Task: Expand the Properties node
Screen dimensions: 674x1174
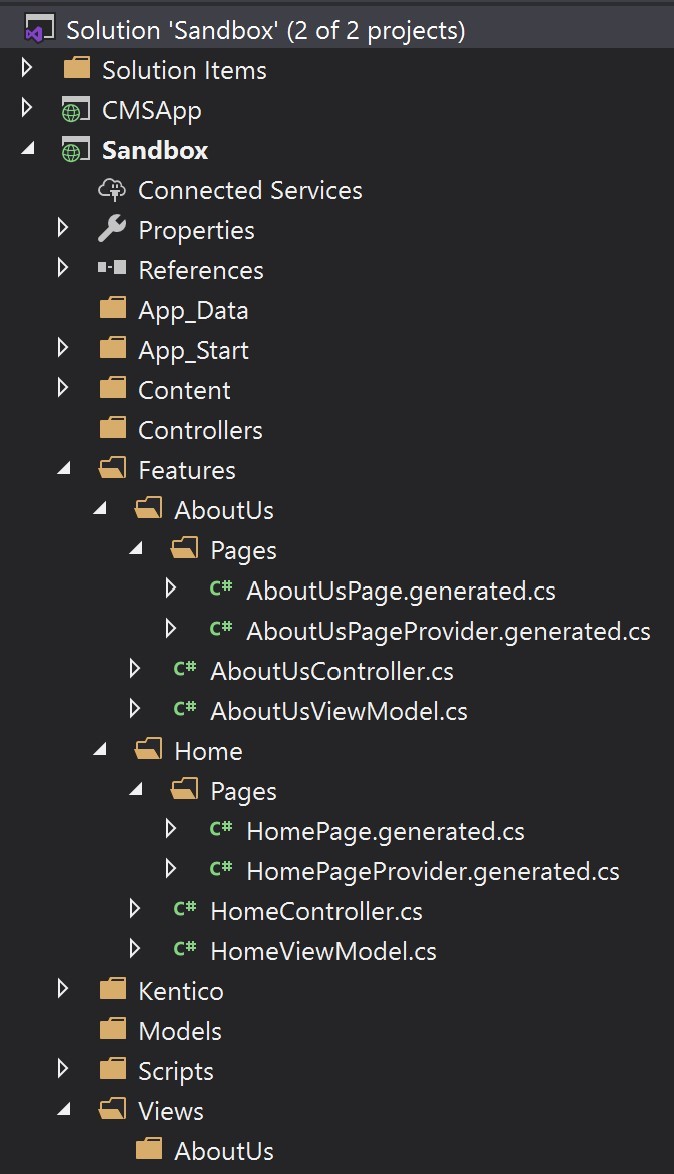Action: pyautogui.click(x=63, y=228)
